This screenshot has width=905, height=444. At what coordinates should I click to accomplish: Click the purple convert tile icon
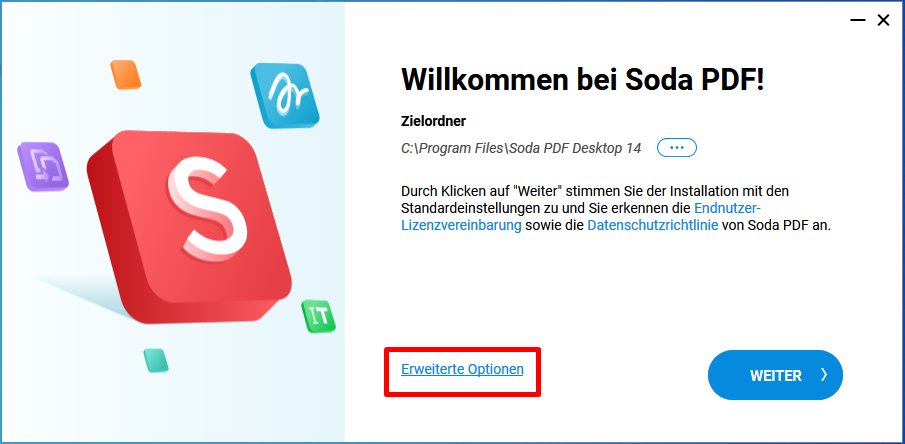[x=43, y=166]
